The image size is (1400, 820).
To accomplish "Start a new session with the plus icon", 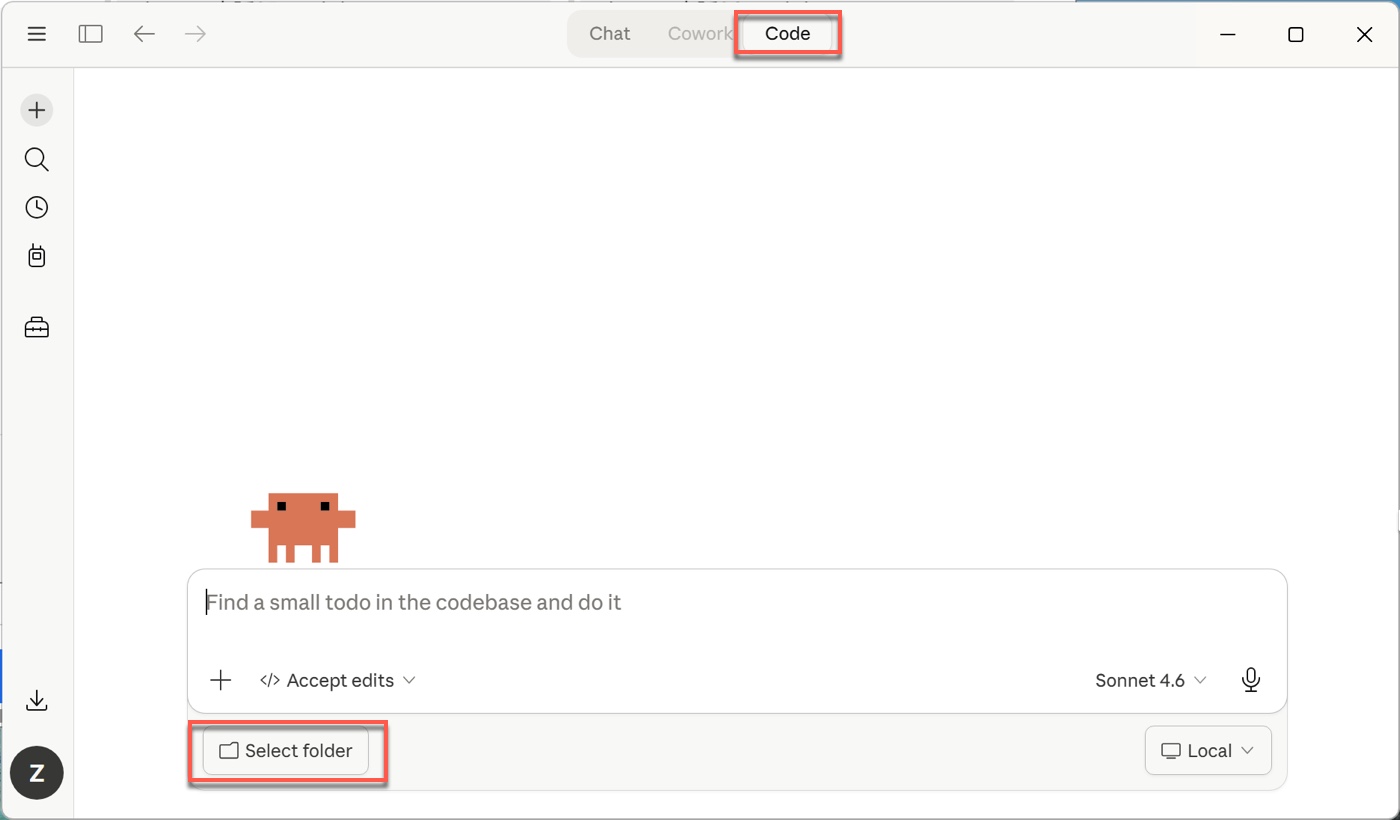I will (x=37, y=110).
